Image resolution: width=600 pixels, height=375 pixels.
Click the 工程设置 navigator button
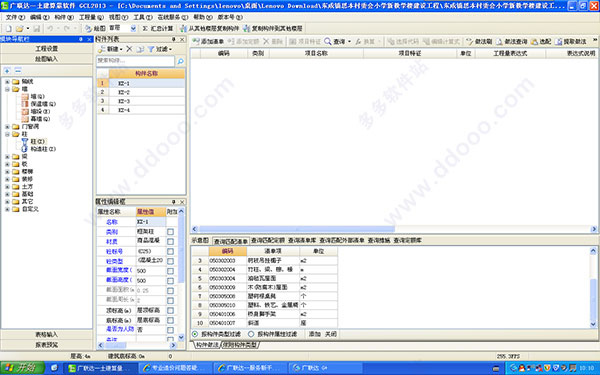[47, 49]
